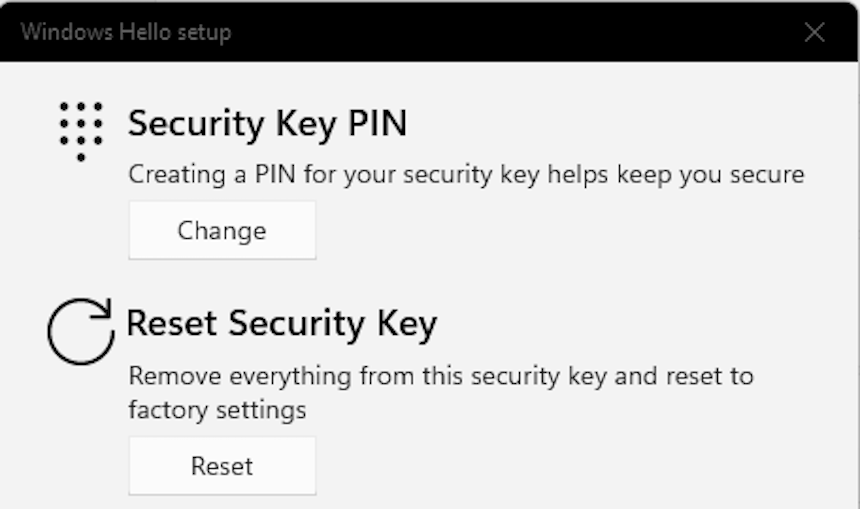The height and width of the screenshot is (509, 860).
Task: Click the PIN keypad dots icon
Action: (81, 130)
